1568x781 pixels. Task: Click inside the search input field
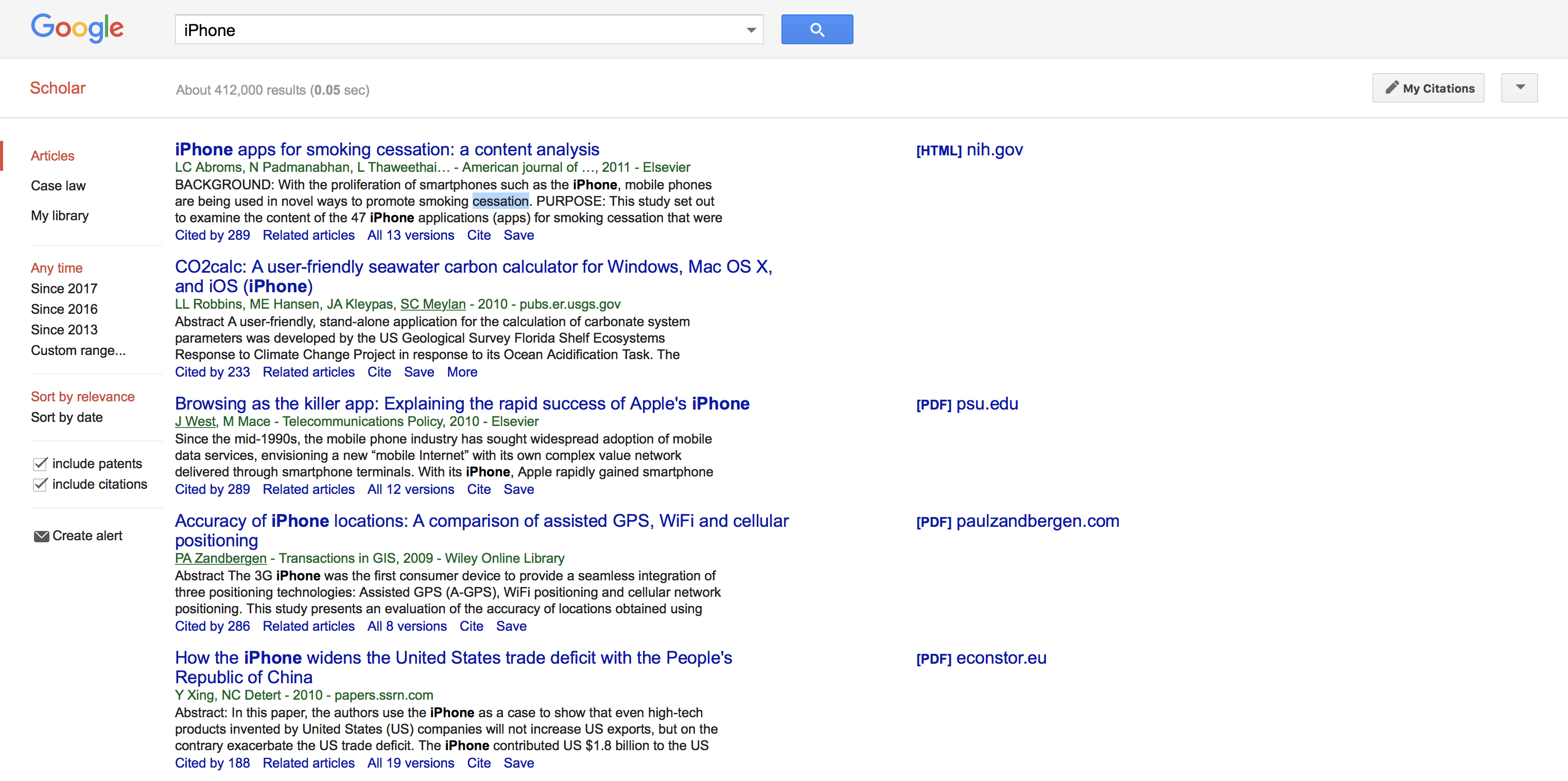point(426,29)
